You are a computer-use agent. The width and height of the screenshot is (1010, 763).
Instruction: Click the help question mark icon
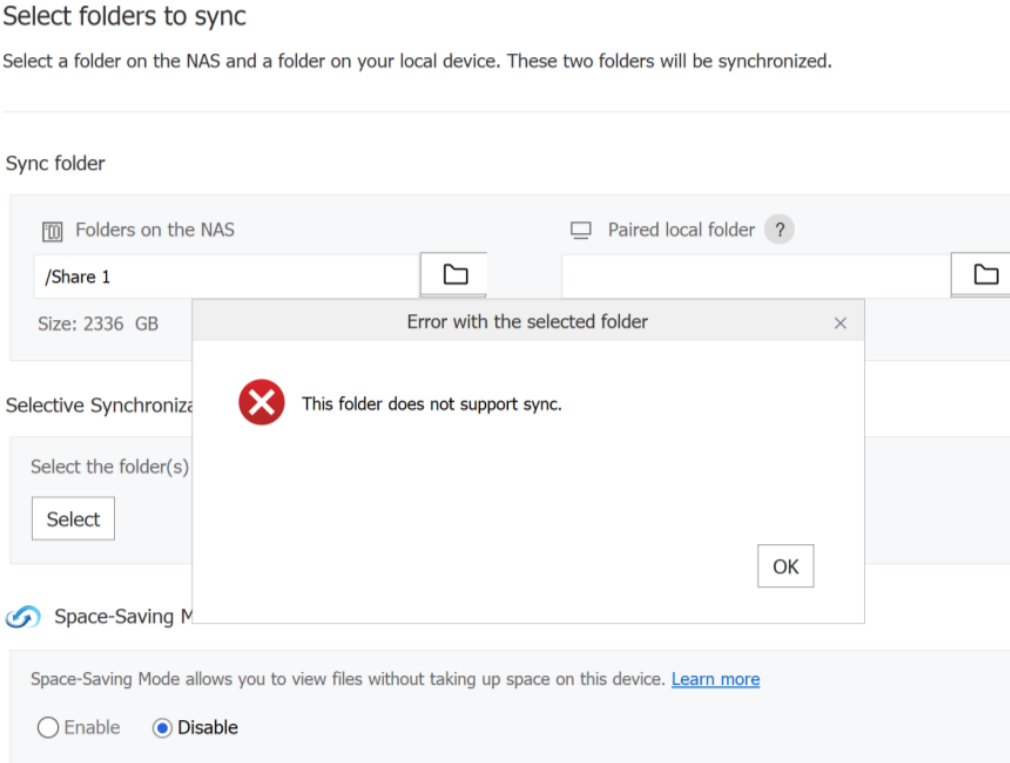(x=779, y=230)
